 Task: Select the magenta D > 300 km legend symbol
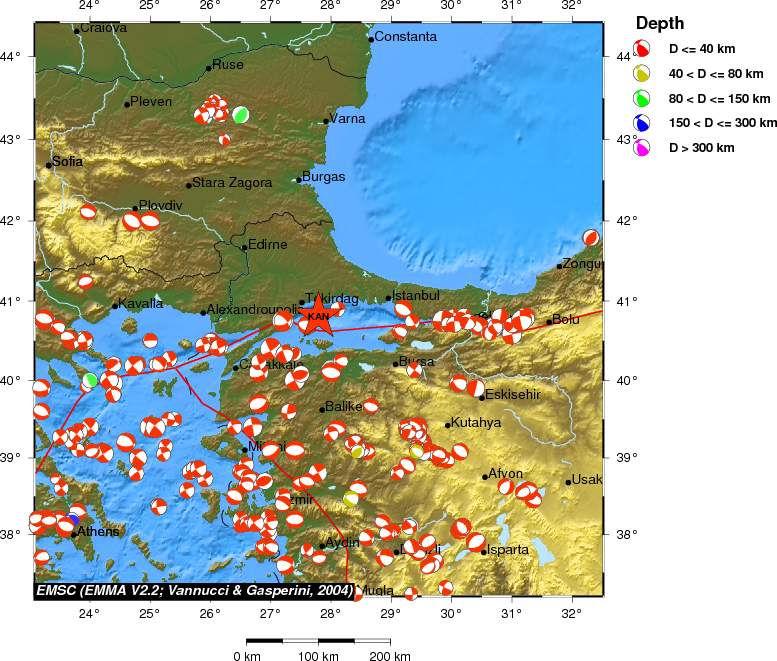pyautogui.click(x=642, y=148)
